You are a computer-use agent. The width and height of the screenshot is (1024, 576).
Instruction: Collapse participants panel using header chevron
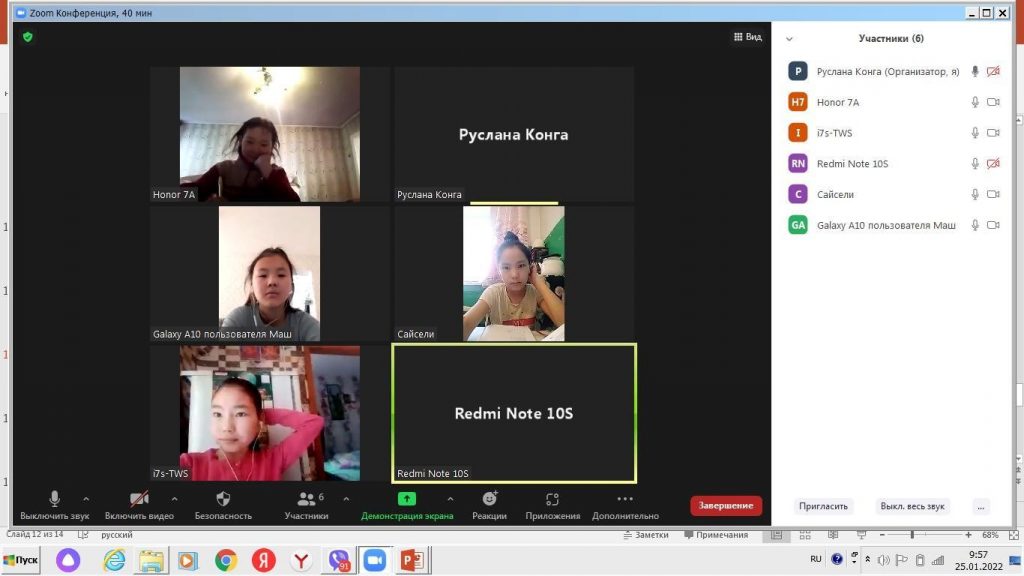coord(789,39)
